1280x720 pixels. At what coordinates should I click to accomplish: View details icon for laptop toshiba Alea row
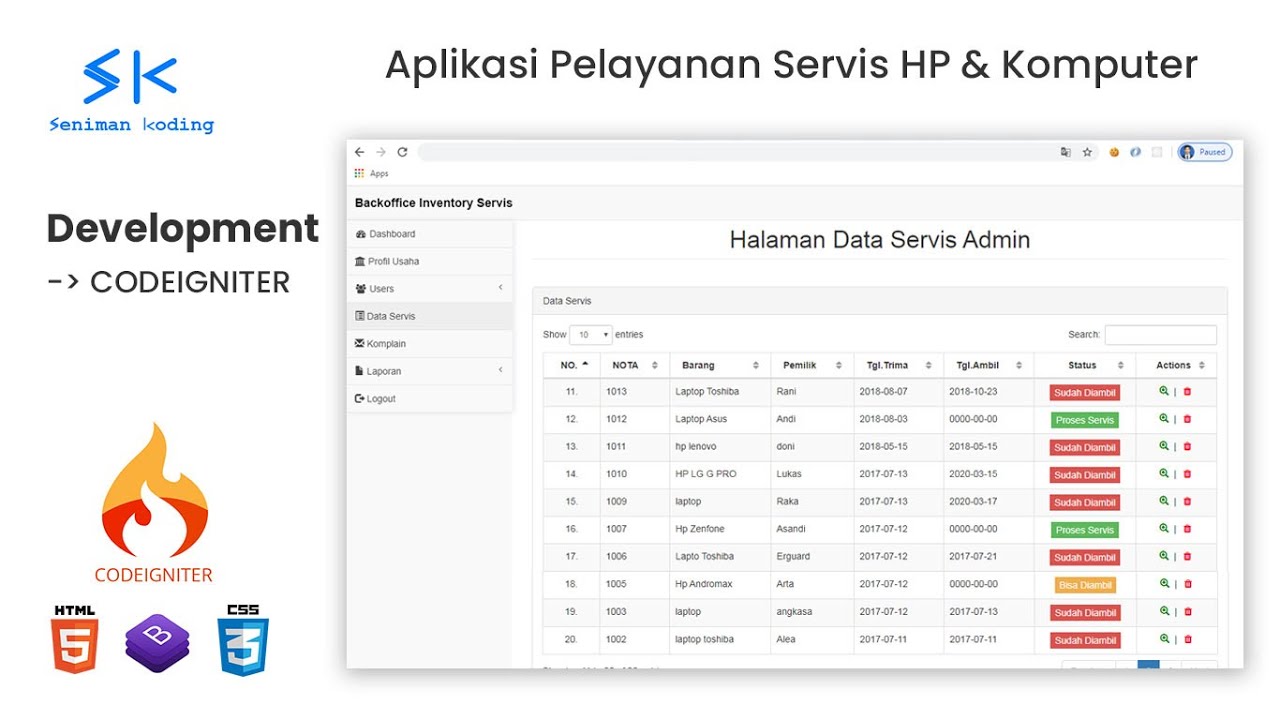[x=1164, y=638]
